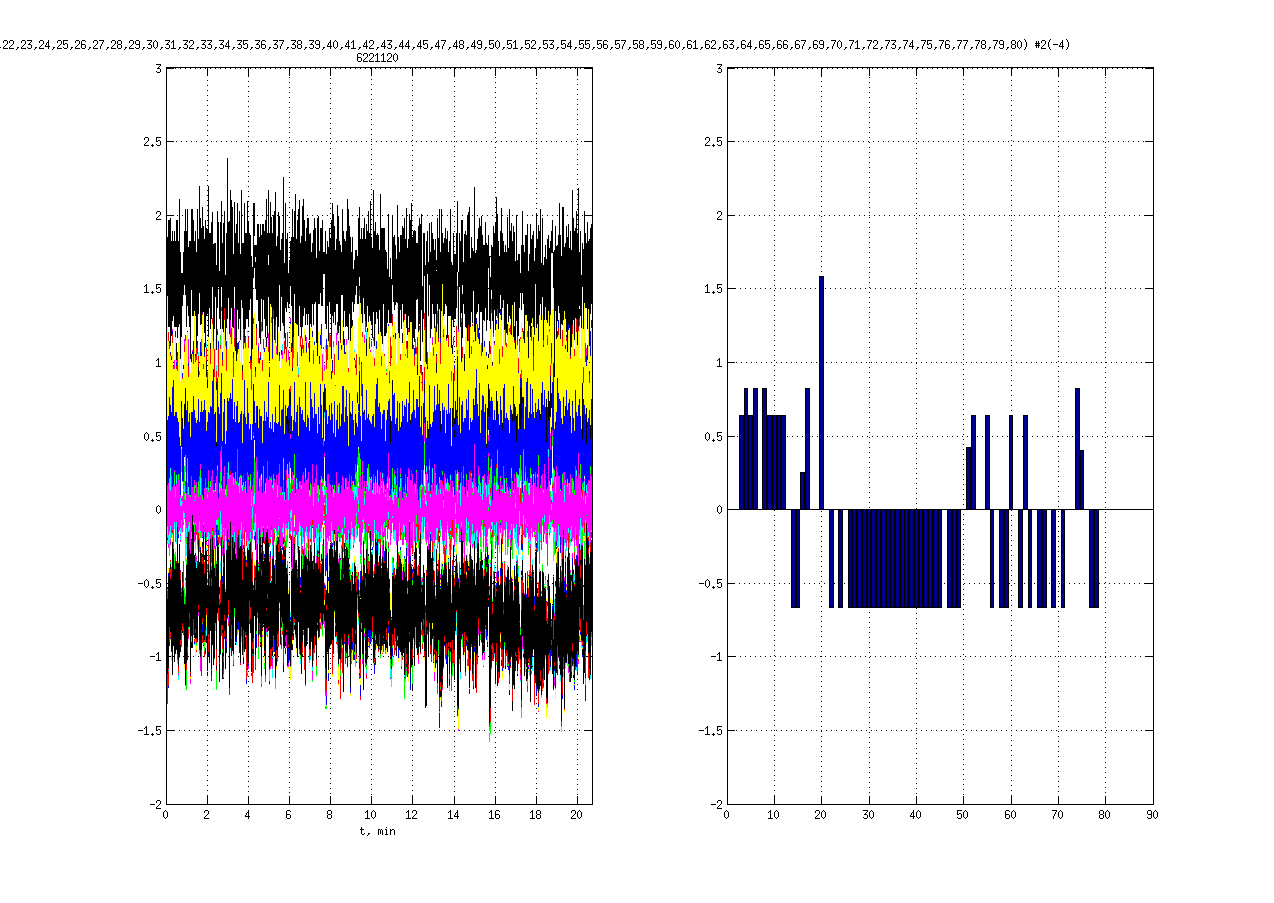Click y-axis tick label 2.5 on left plot
Viewport: 1274px width, 903px height.
tap(153, 142)
